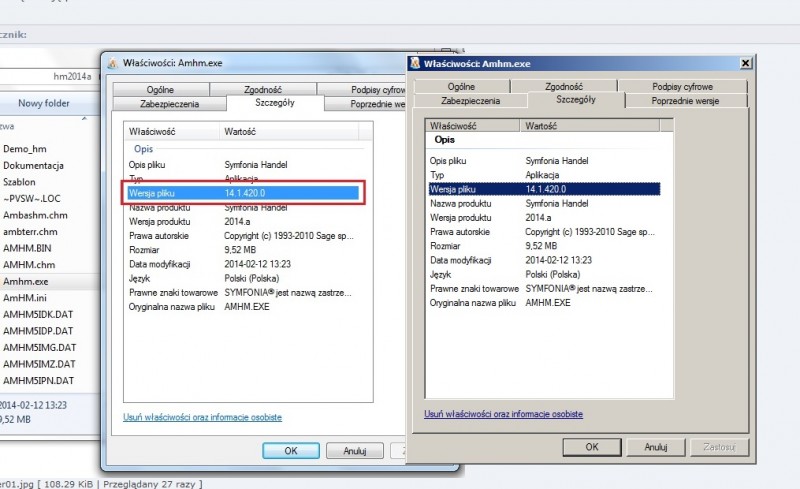Viewport: 800px width, 489px height.
Task: Select ~PVSW~.LOC file in Explorer list
Action: coord(32,199)
